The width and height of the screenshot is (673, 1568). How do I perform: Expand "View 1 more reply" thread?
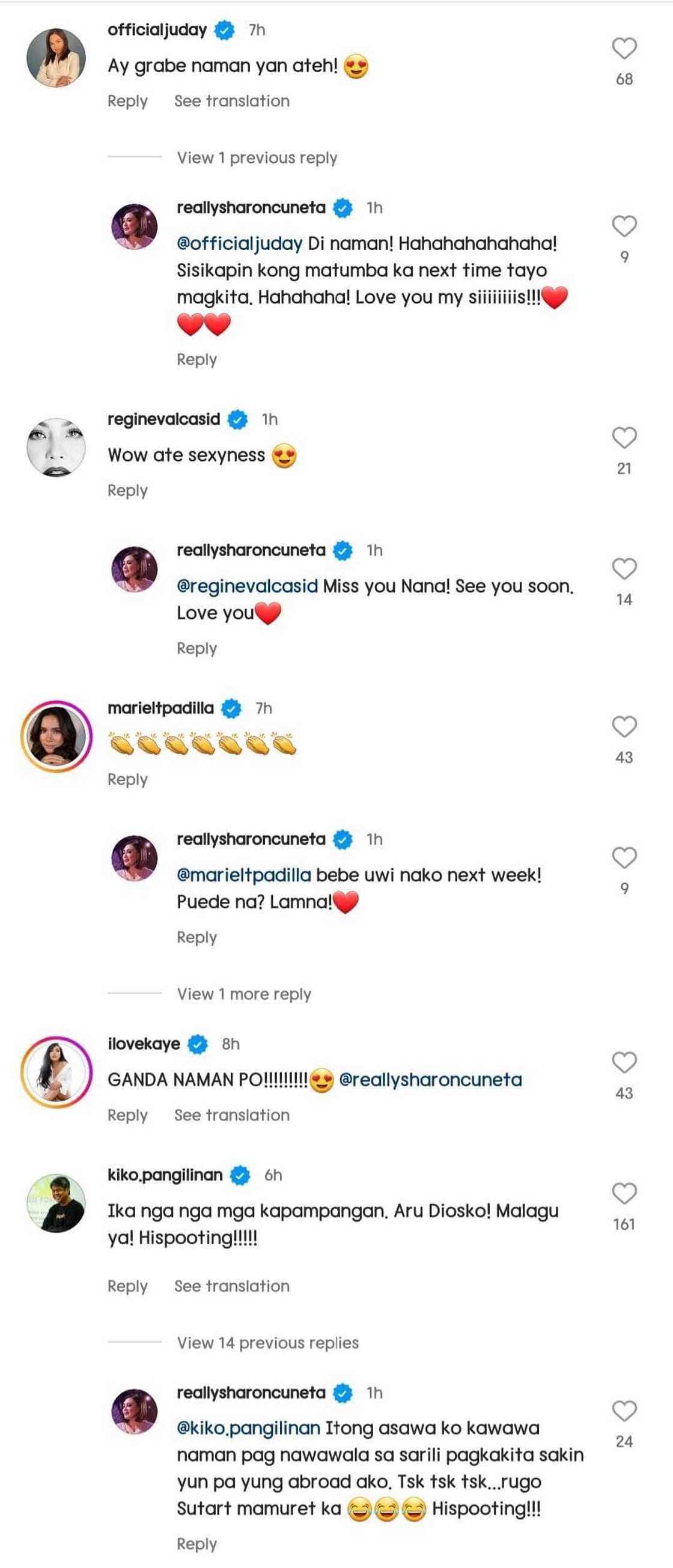point(243,994)
